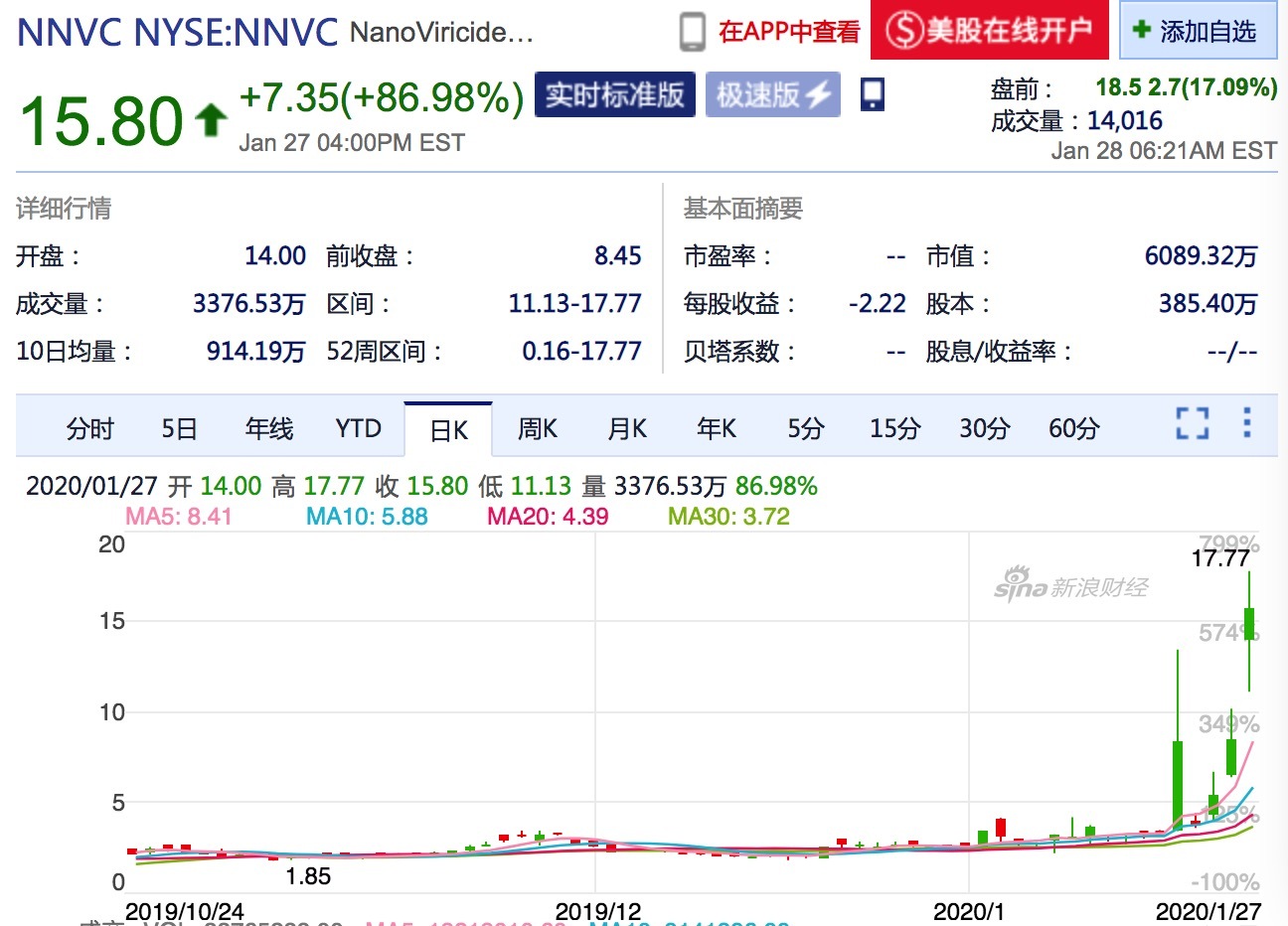1288x926 pixels.
Task: Click the green up arrow next to 15.80
Action: click(210, 121)
